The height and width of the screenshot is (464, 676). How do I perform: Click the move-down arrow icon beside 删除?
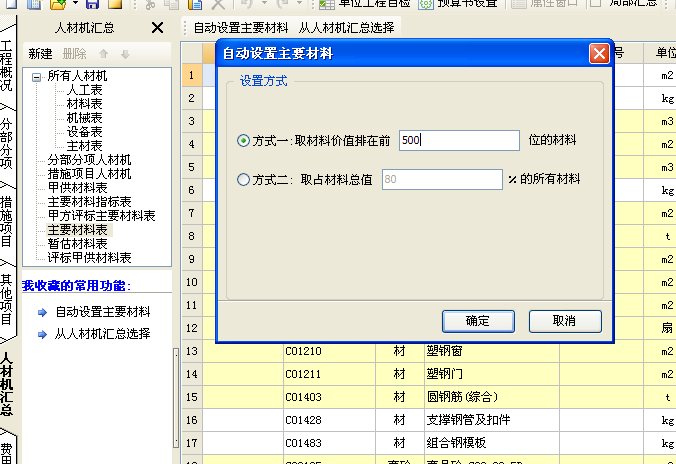tap(125, 54)
